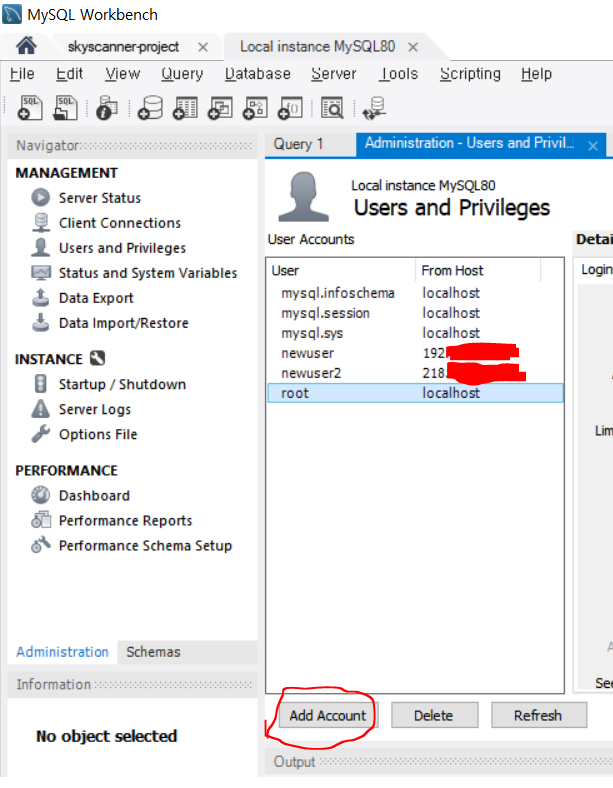Image resolution: width=613 pixels, height=788 pixels.
Task: Open Client Connections in Navigator
Action: [120, 223]
